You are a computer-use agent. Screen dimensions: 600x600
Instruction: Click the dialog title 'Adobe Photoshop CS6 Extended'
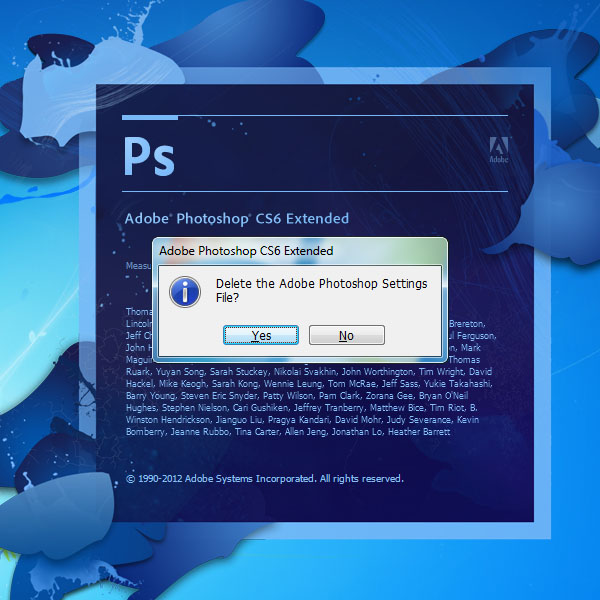click(x=246, y=251)
